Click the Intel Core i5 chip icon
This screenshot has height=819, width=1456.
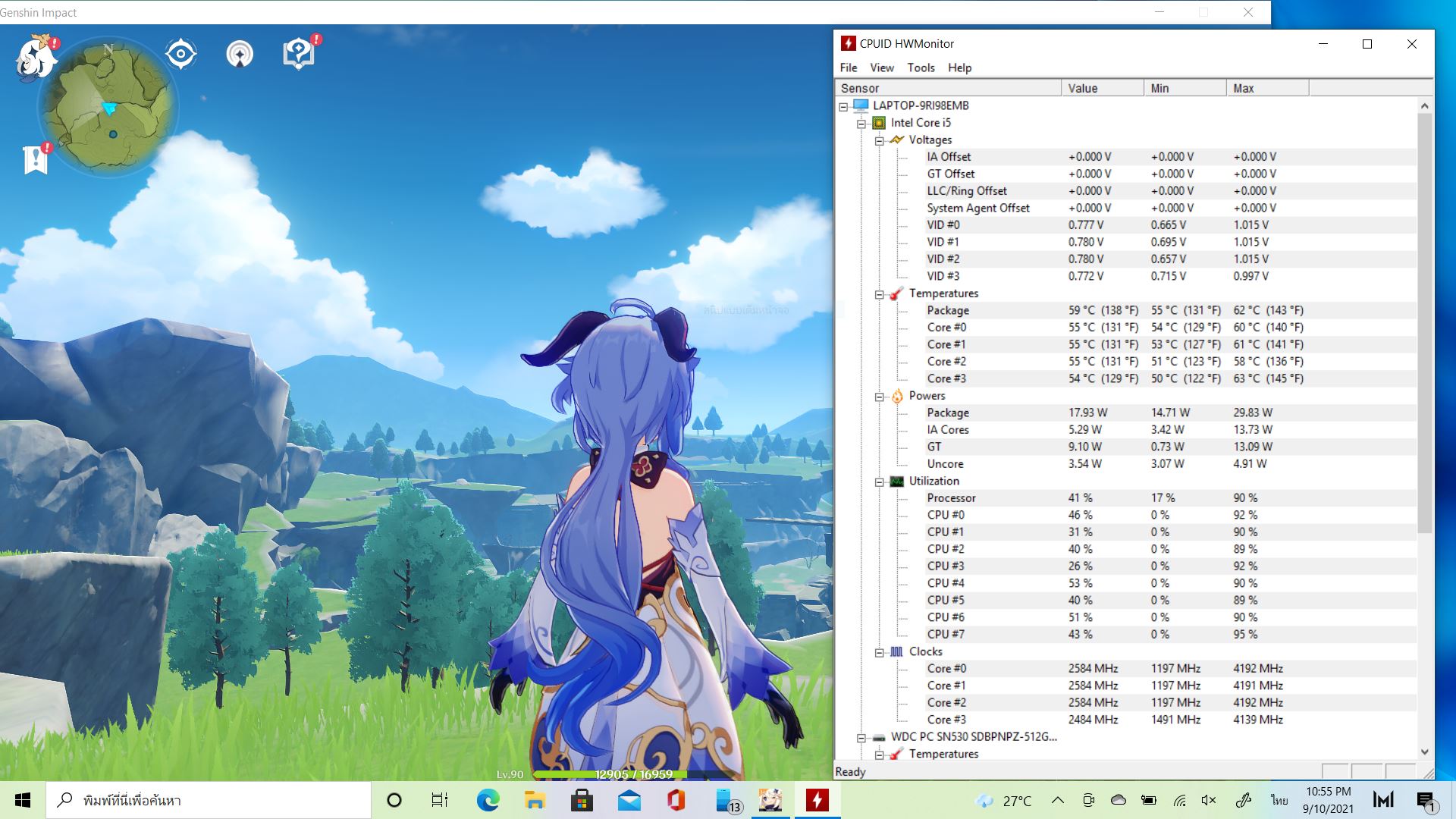click(x=879, y=123)
